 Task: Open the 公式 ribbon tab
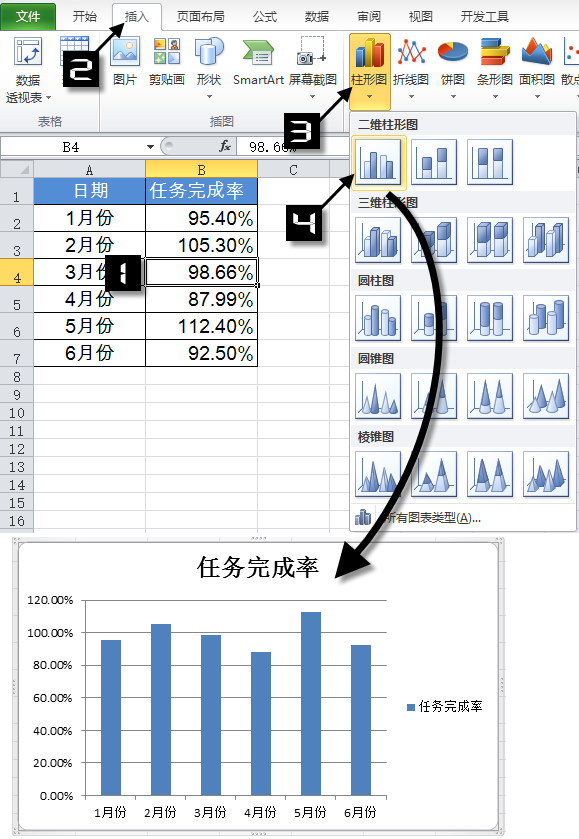[x=265, y=17]
